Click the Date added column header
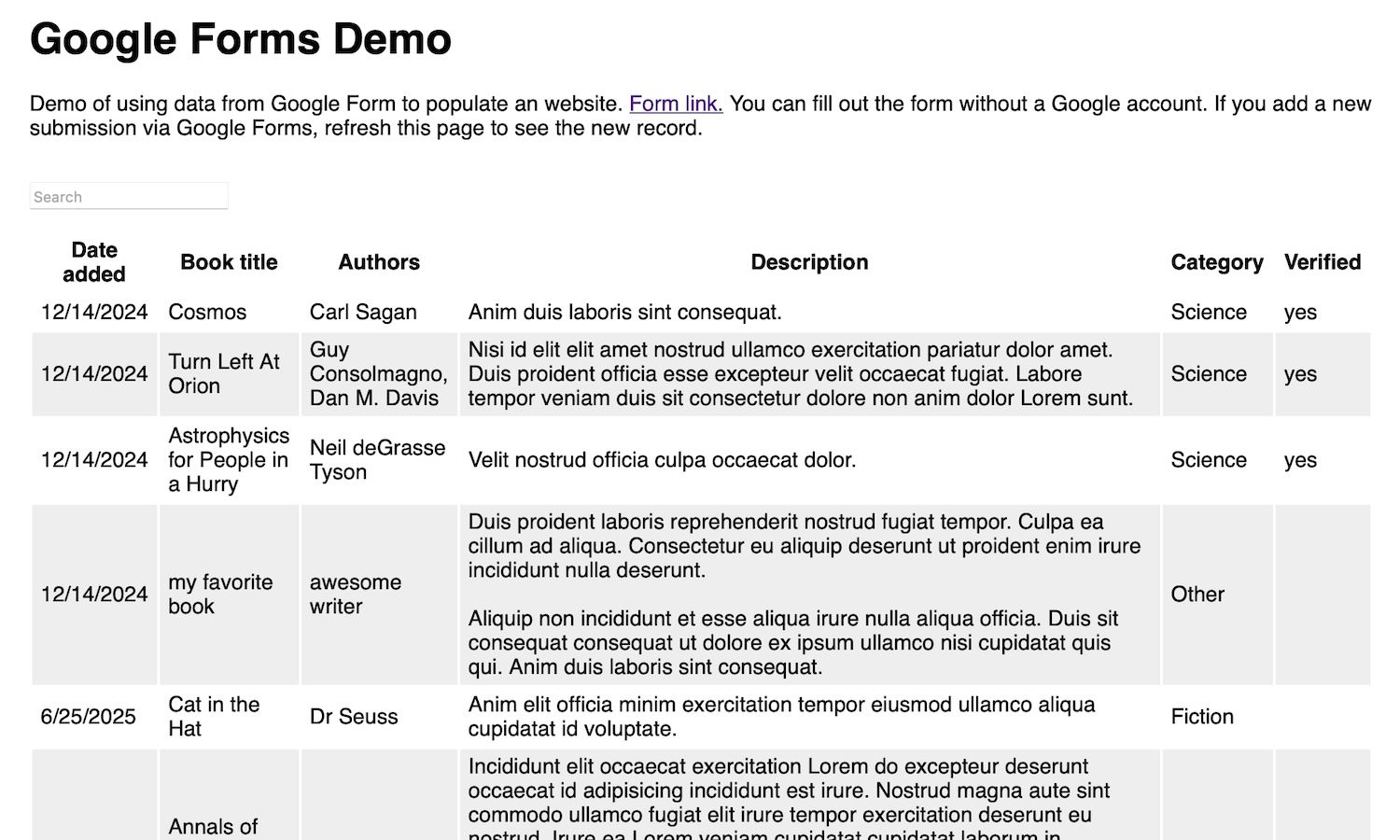This screenshot has width=1400, height=840. click(94, 262)
